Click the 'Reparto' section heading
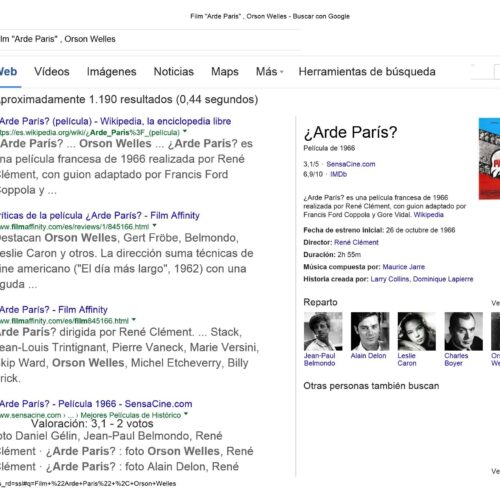The image size is (500, 500). coord(320,302)
